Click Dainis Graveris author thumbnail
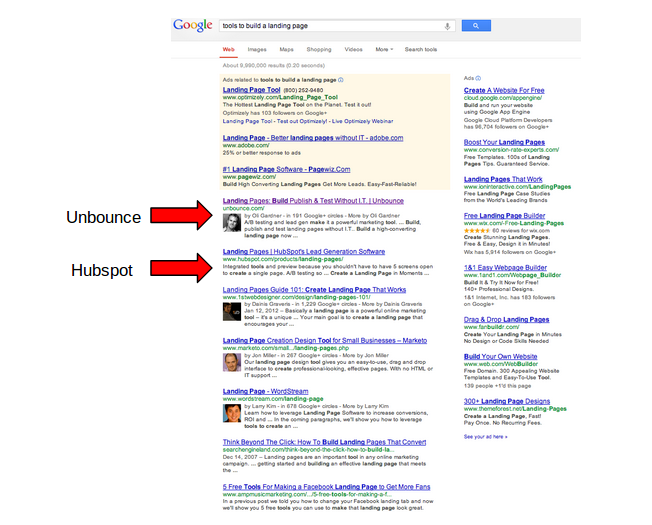Screen dimensions: 652x525 (232, 312)
